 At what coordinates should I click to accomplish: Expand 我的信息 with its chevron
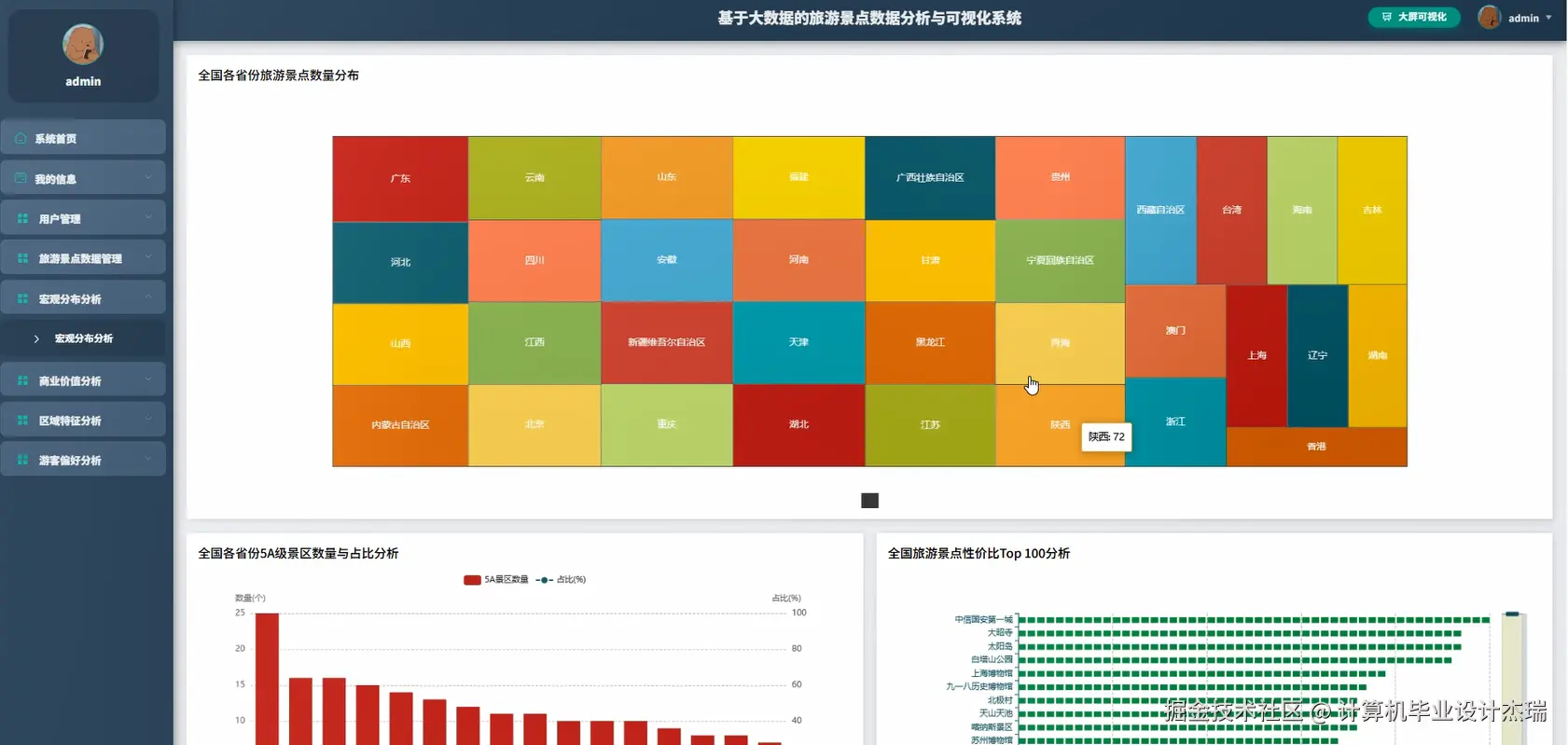pyautogui.click(x=148, y=177)
